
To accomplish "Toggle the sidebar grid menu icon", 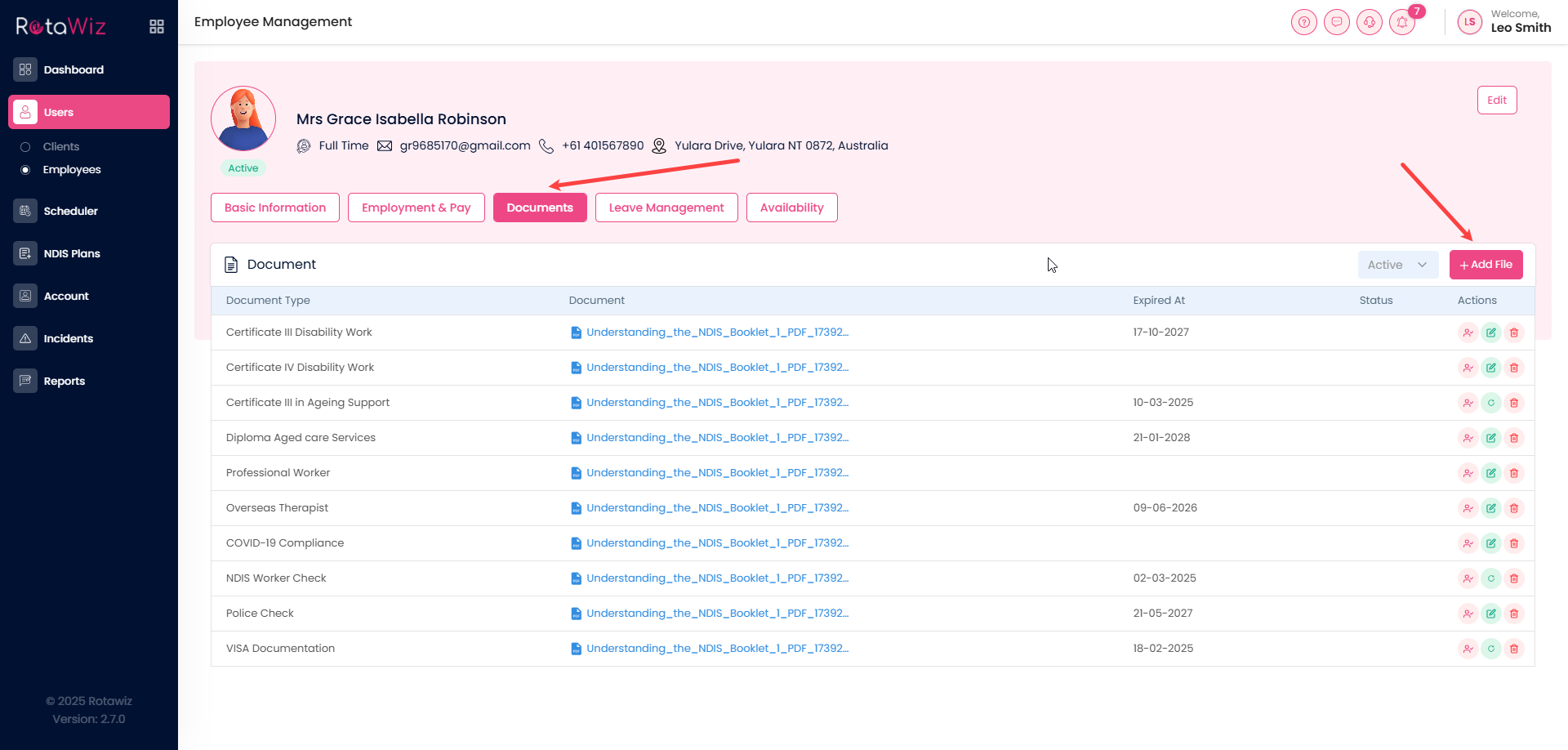I will (x=157, y=27).
